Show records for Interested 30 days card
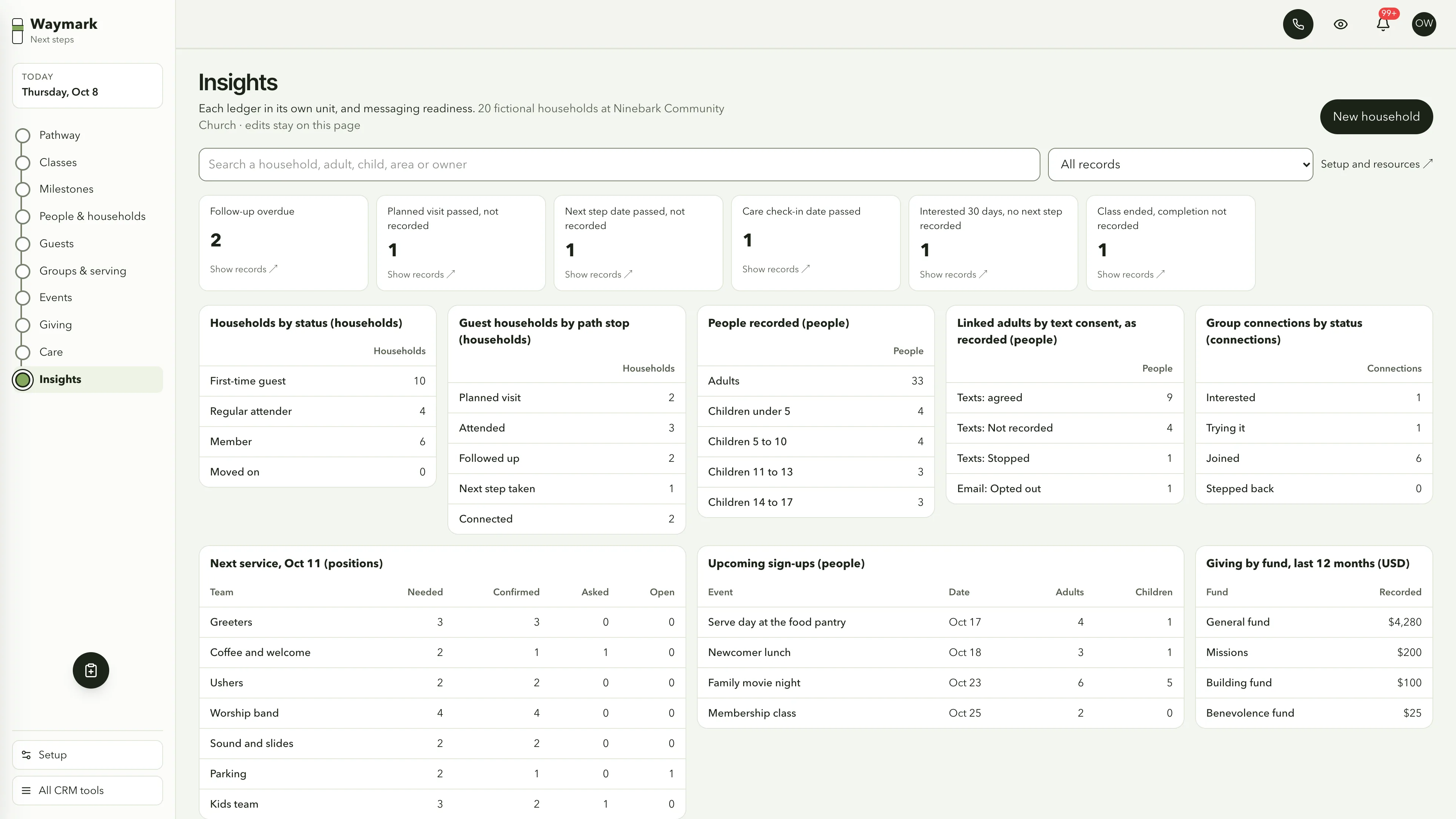The height and width of the screenshot is (819, 1456). tap(954, 275)
